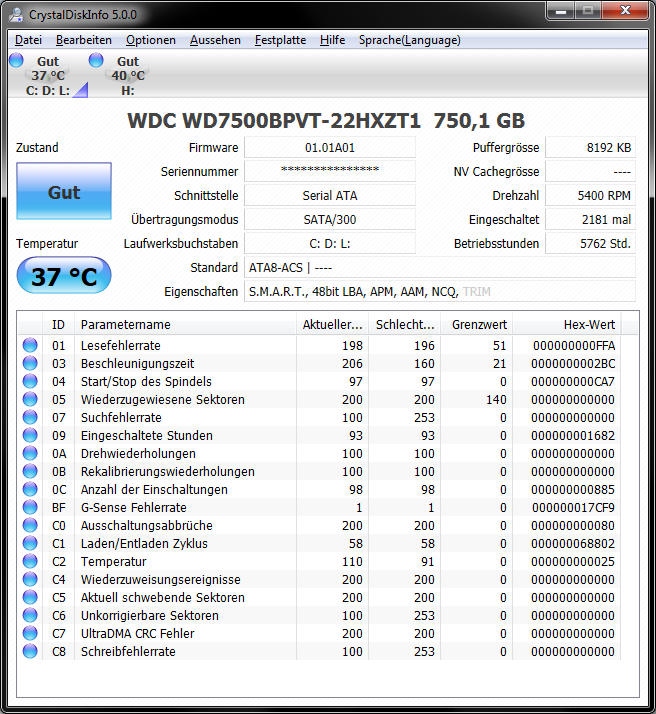Select the UltraDMA CRC Fehler parameter name
This screenshot has width=656, height=714.
pos(137,633)
